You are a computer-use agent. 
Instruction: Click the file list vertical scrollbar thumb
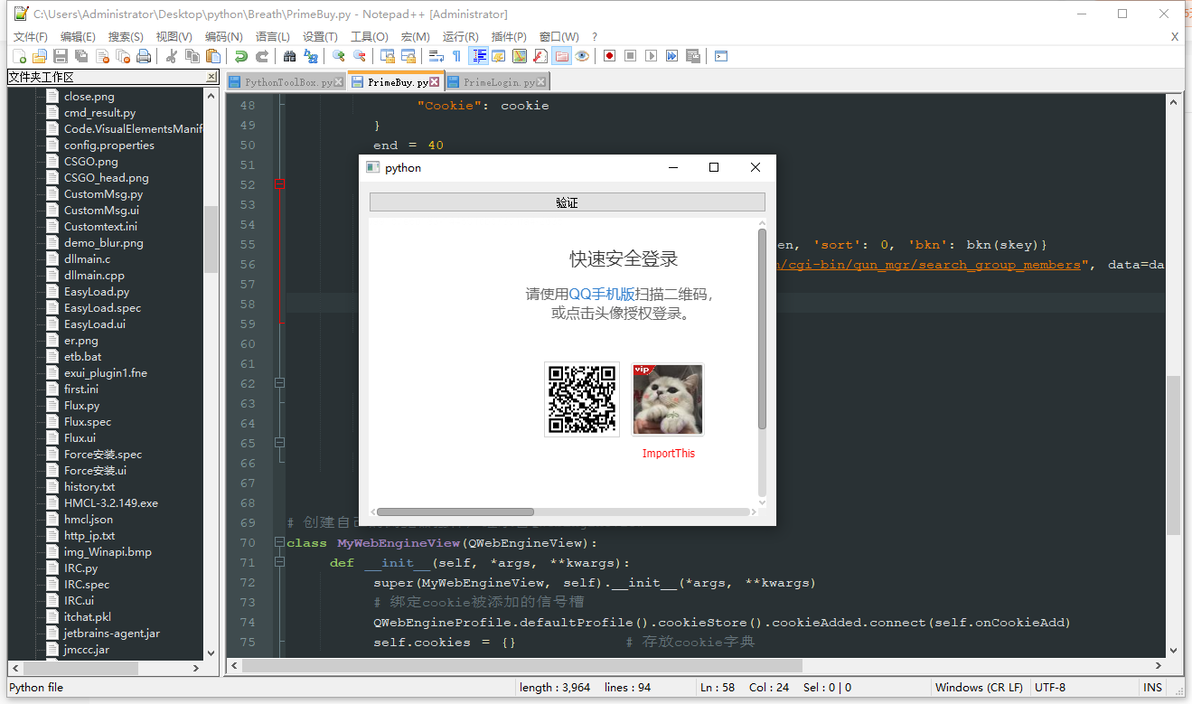pyautogui.click(x=211, y=239)
